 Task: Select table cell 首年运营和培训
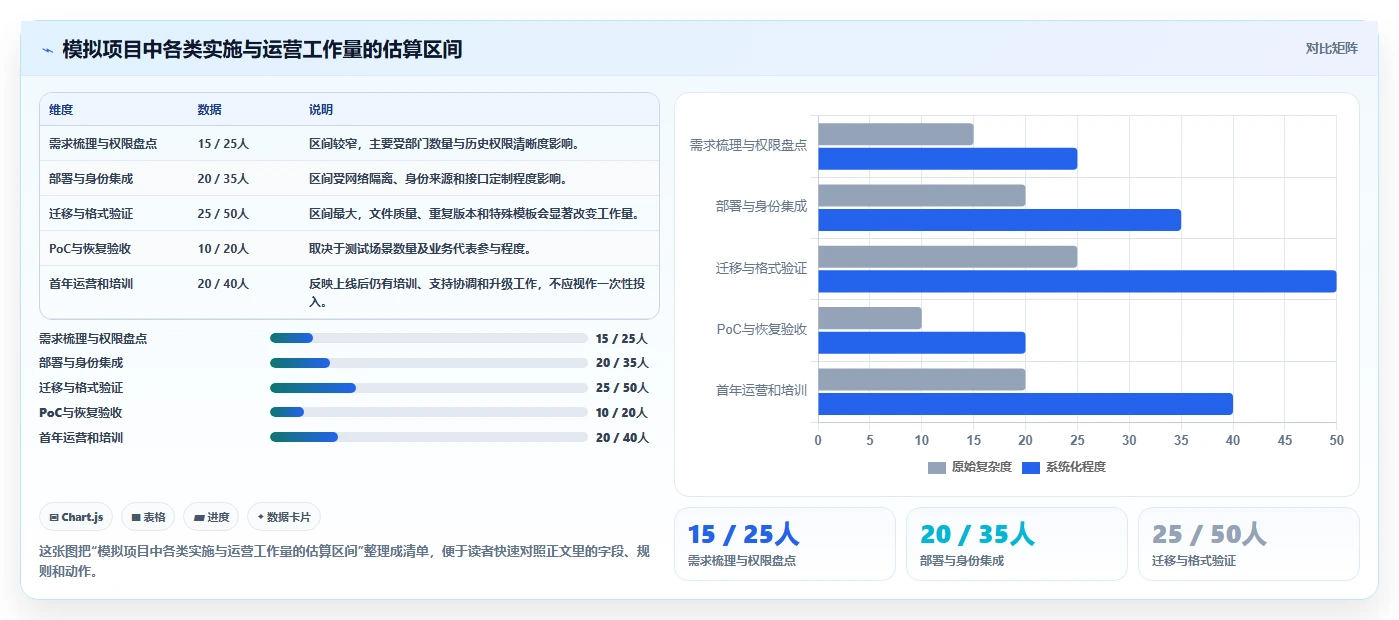point(91,284)
